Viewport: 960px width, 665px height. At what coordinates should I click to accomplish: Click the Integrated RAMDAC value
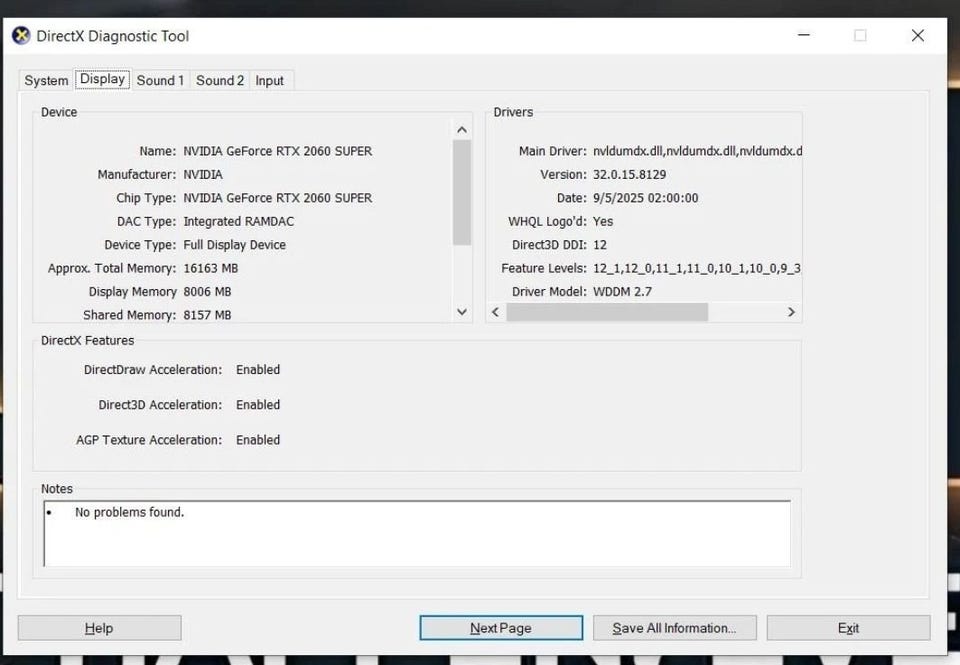(x=239, y=221)
